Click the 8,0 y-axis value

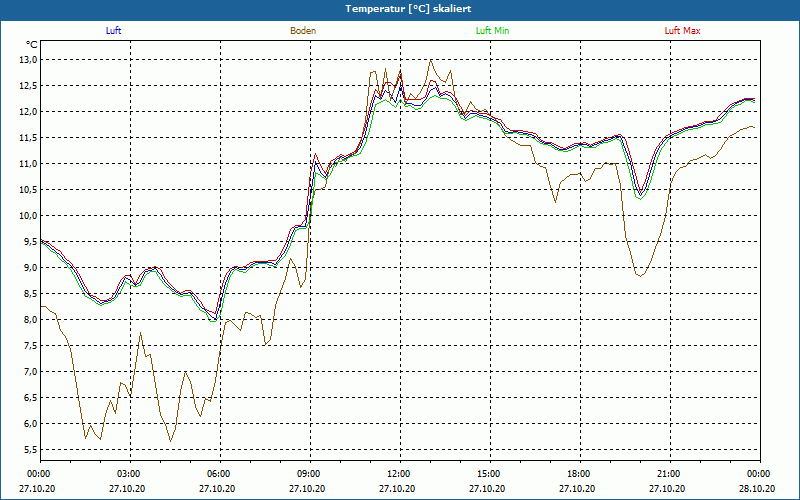(31, 320)
